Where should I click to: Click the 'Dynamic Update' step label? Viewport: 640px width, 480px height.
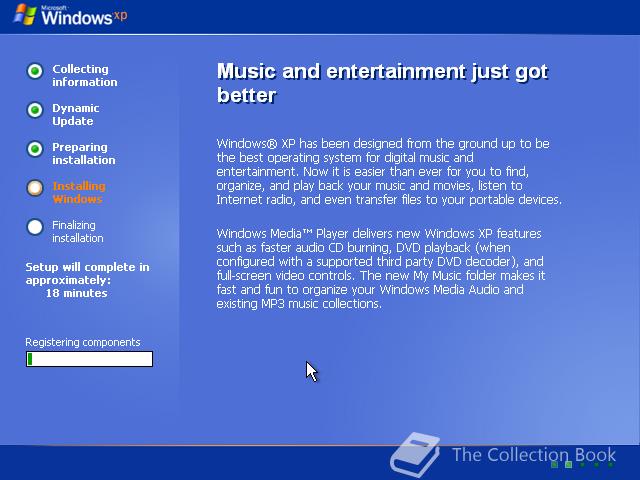pos(76,115)
